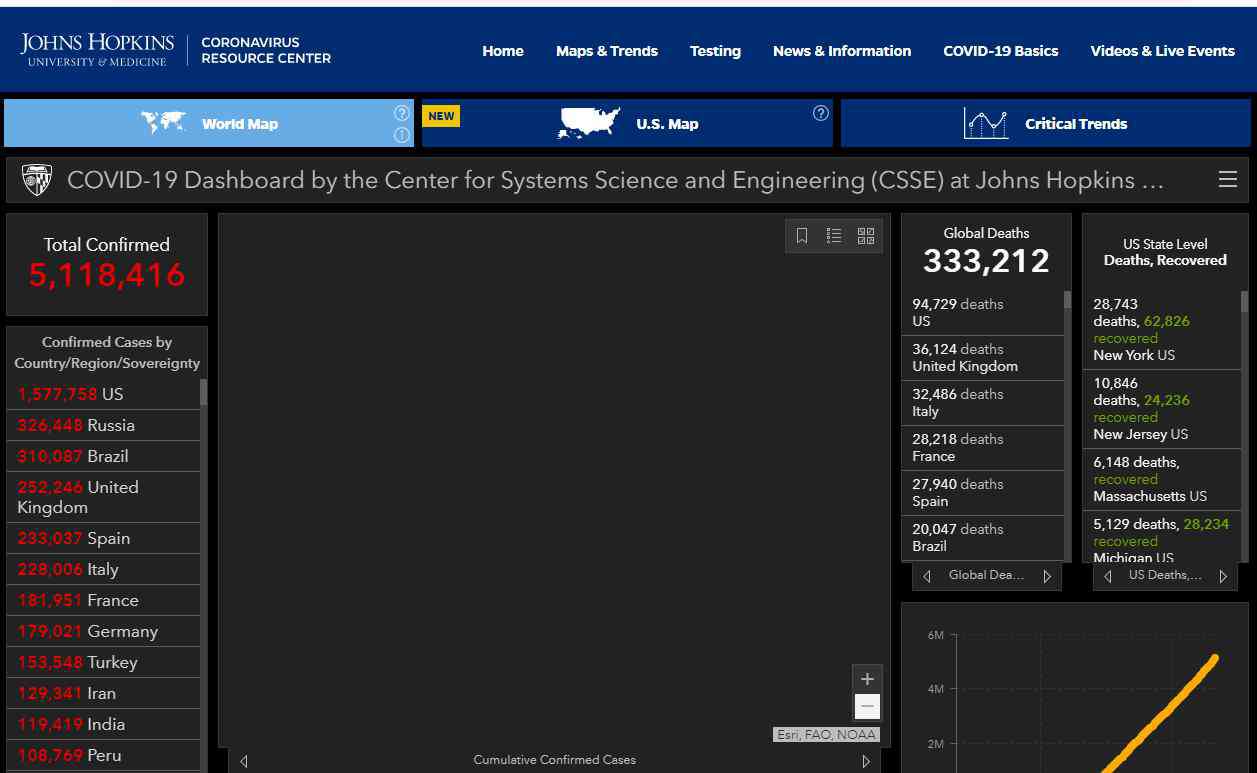This screenshot has width=1257, height=773.
Task: Select Peru in confirmed cases list
Action: [x=104, y=755]
